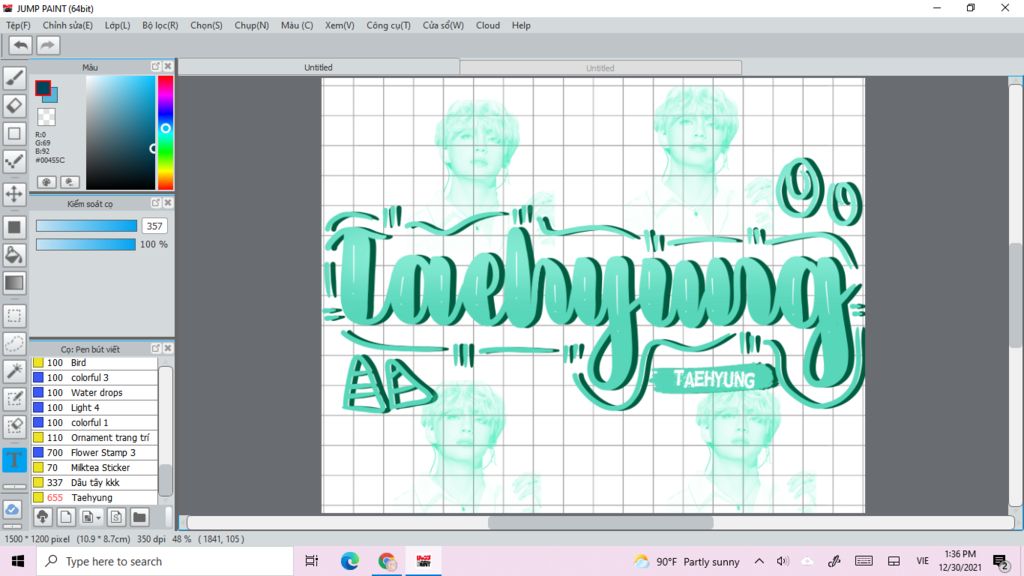Float the Kiểm soát cọ panel

(x=155, y=203)
